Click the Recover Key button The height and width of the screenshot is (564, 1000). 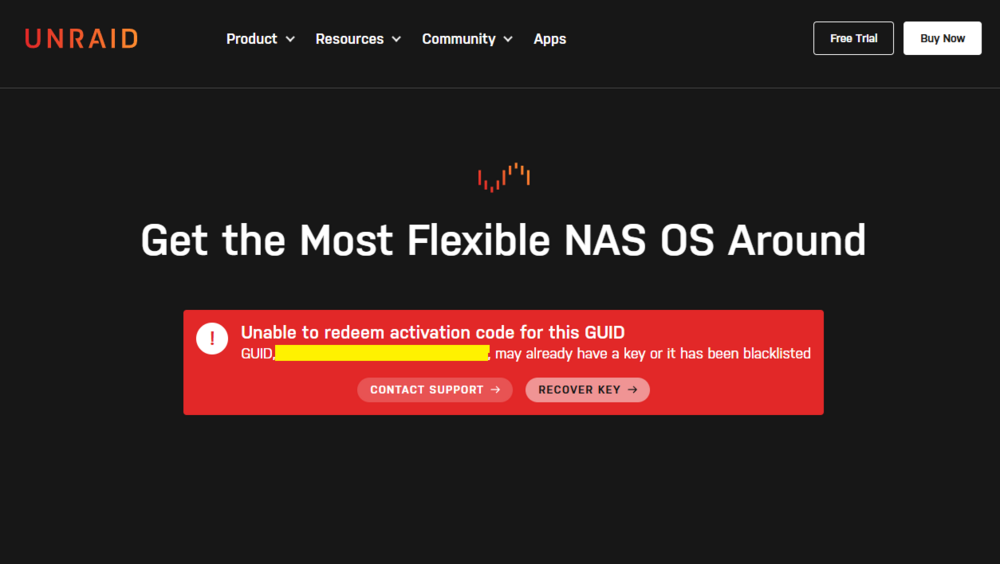587,390
